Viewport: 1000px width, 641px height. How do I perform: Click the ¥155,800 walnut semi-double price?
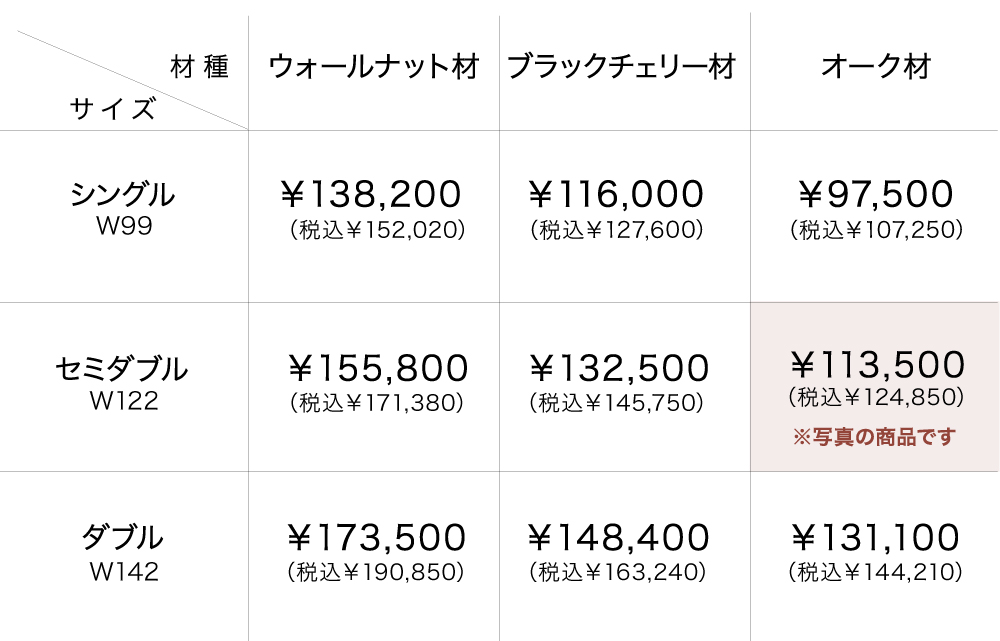(377, 369)
